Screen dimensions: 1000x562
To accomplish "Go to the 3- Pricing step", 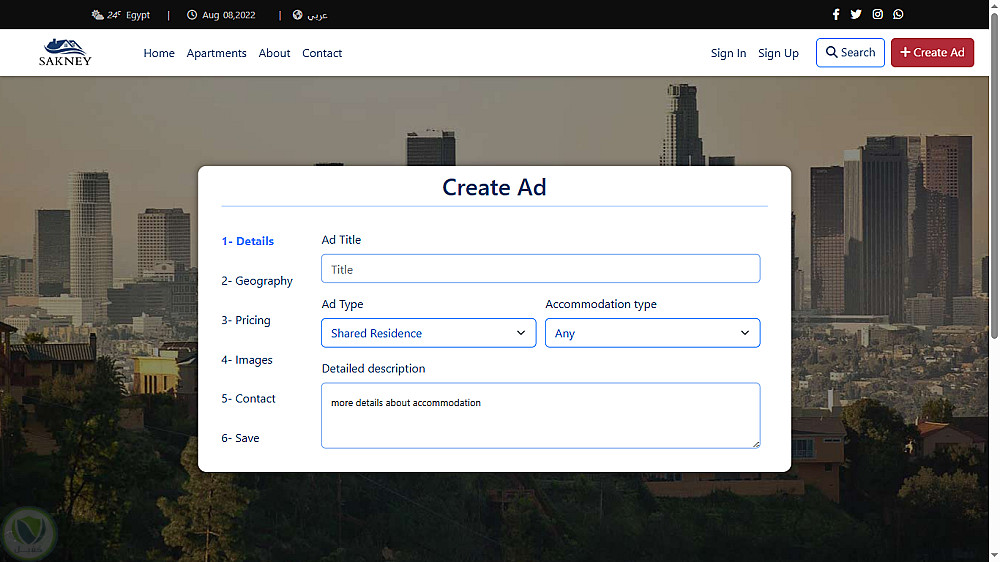I will click(x=246, y=320).
